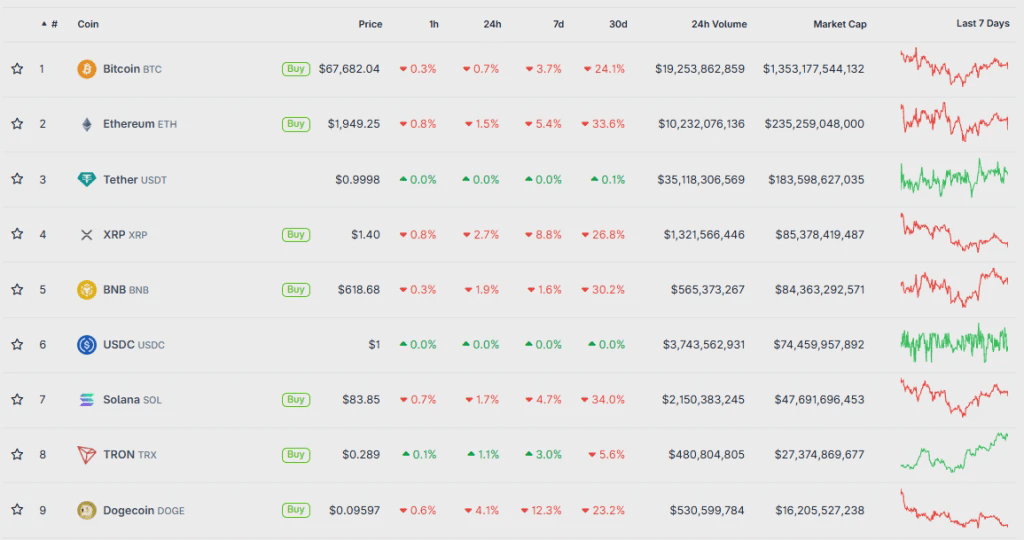Add Dogecoin to watchlist via star
This screenshot has width=1024, height=540.
click(17, 510)
